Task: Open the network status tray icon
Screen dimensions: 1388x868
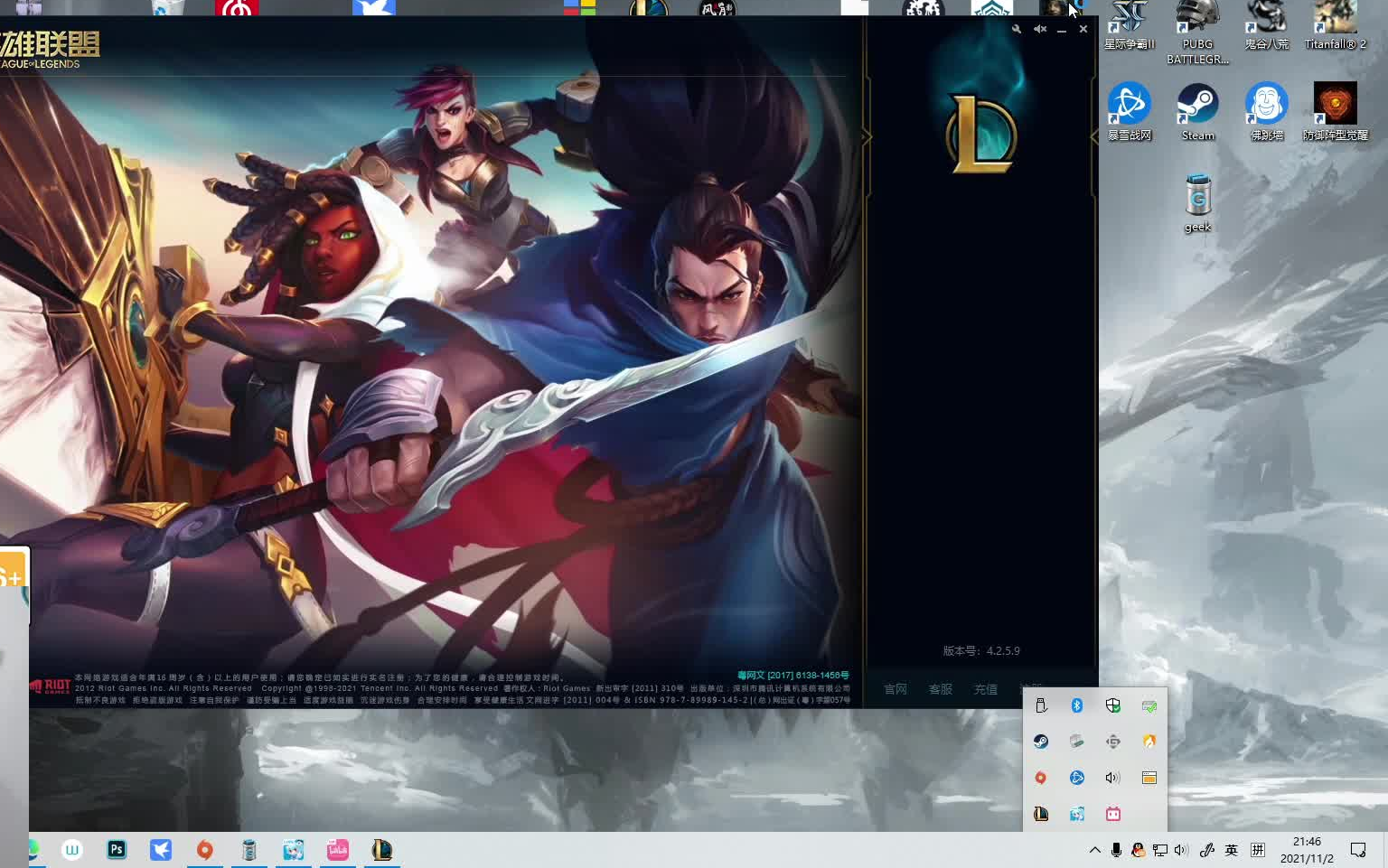Action: pos(1160,850)
